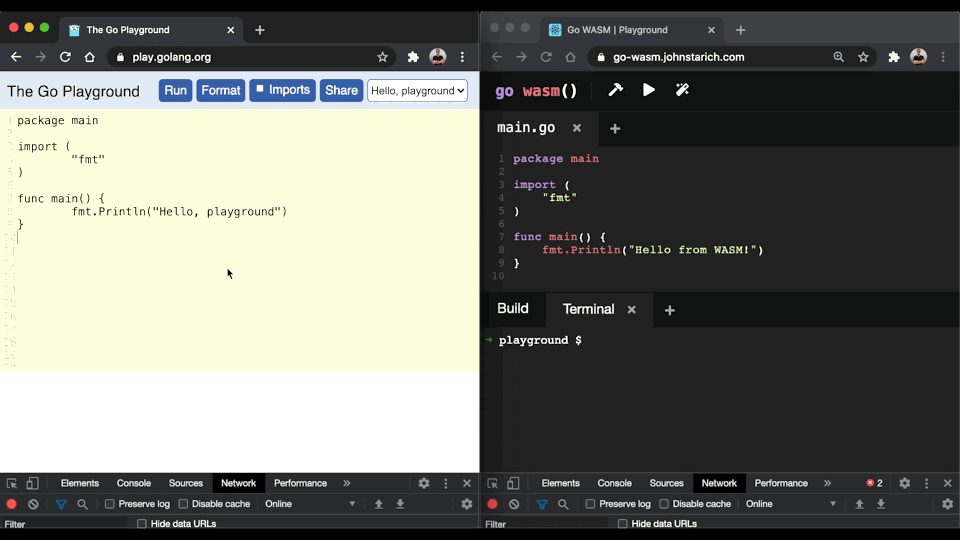Enable Disable cache in right DevTools
Screen dimensions: 960x540
(x=664, y=504)
